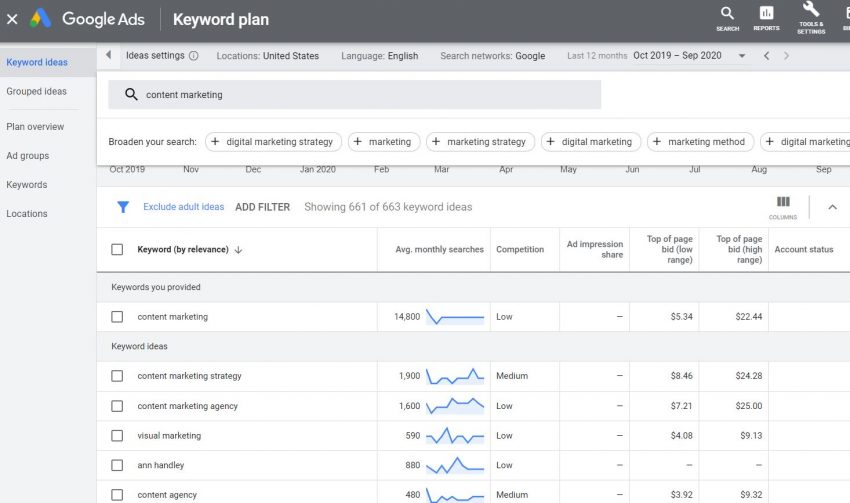Sort by Competition column header

[520, 249]
